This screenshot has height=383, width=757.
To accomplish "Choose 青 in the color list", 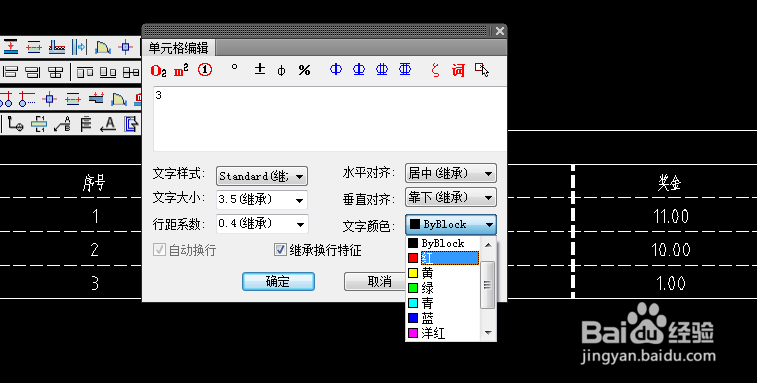I will click(443, 303).
